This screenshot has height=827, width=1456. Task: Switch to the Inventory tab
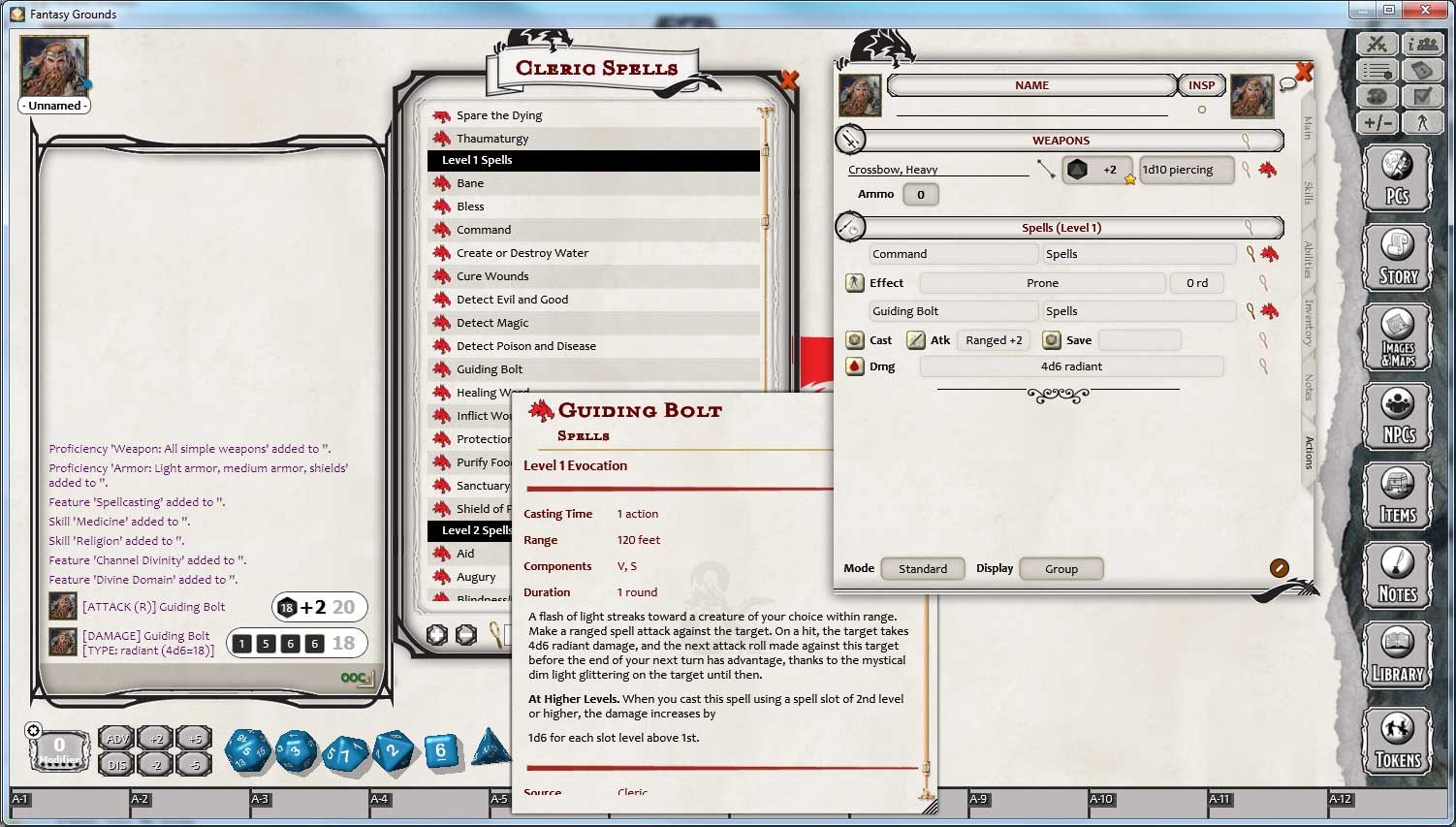pyautogui.click(x=1308, y=322)
